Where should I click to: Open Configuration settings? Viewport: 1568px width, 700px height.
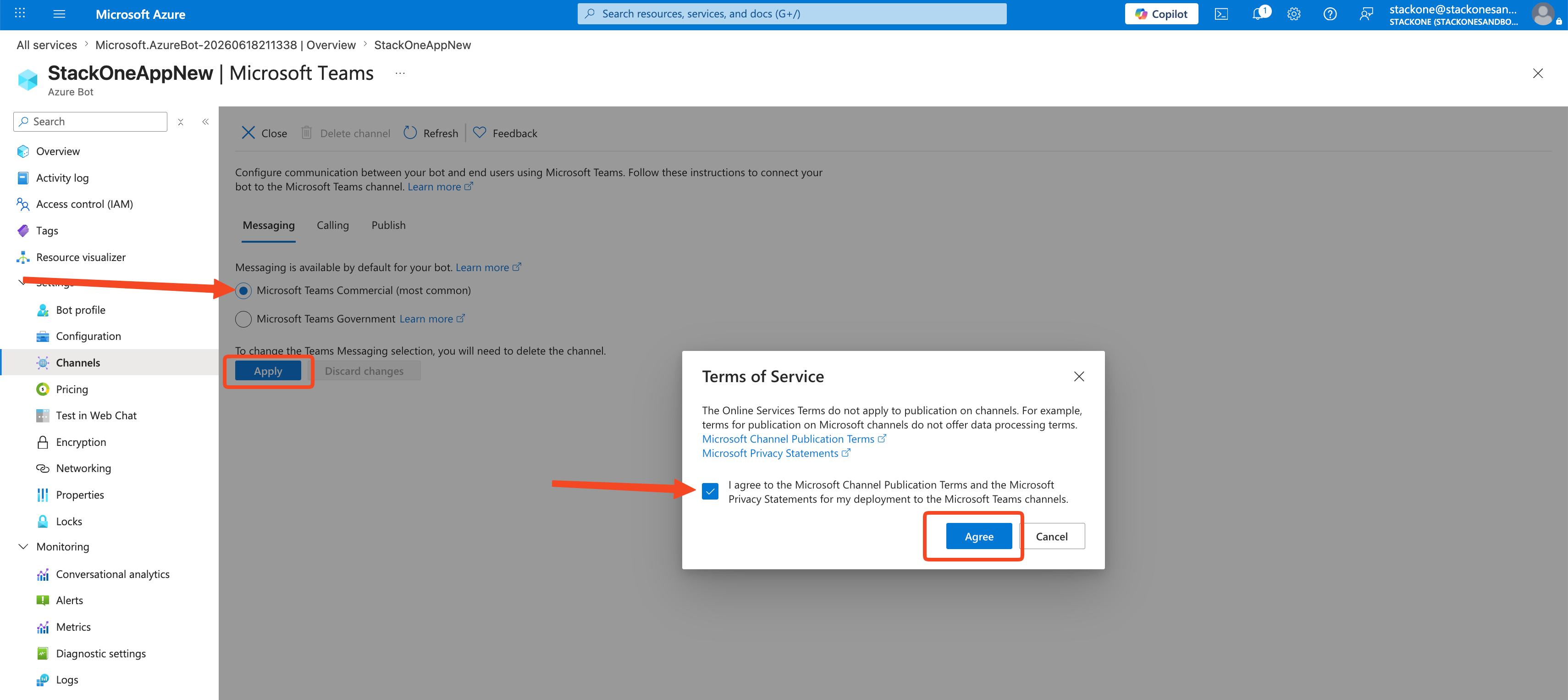[88, 336]
